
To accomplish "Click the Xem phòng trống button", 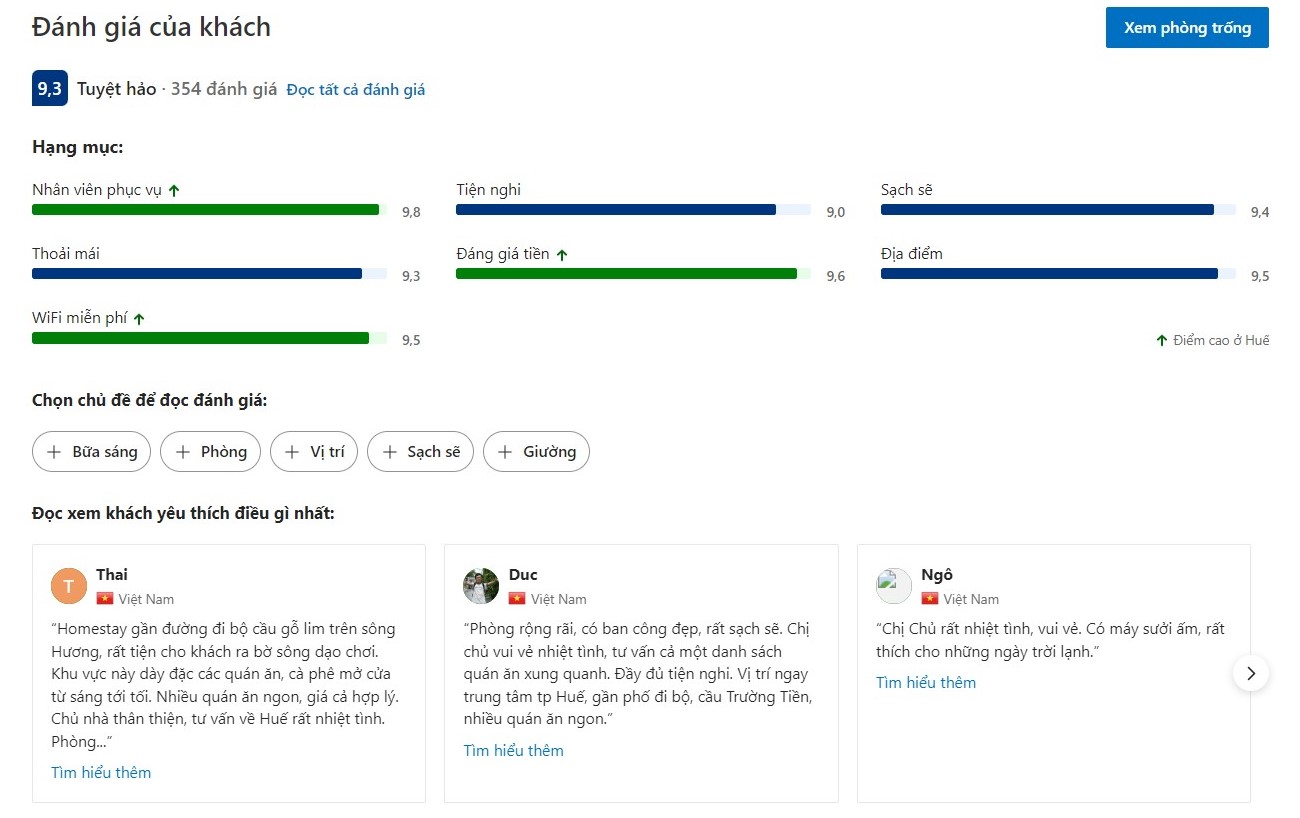I will (x=1187, y=28).
